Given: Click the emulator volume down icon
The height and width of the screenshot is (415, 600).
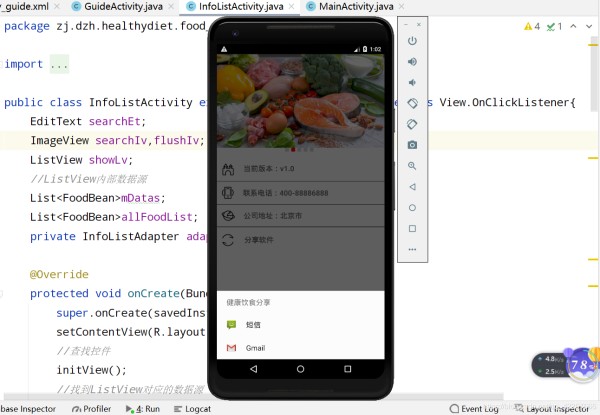Looking at the screenshot, I should pos(412,82).
